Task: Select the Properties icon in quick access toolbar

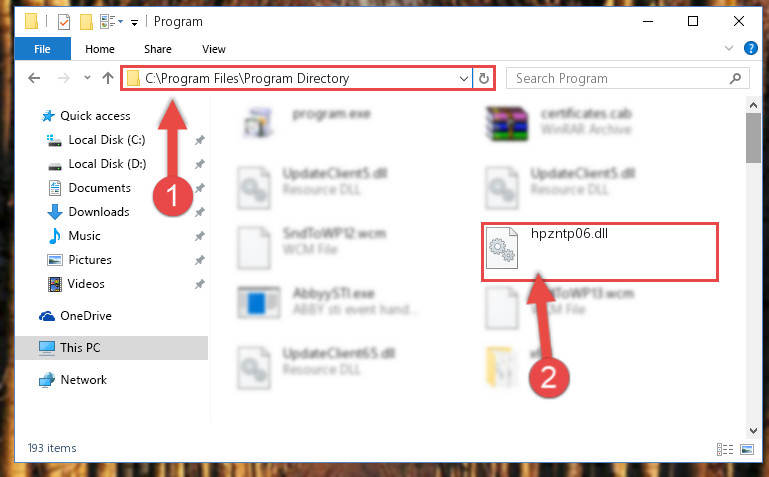Action: coord(64,22)
